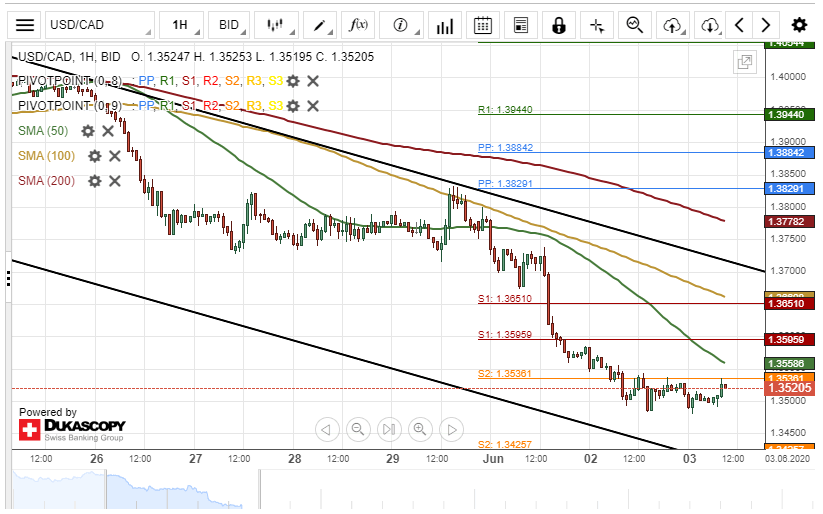This screenshot has width=823, height=514.
Task: Click the detach chart popout icon
Action: tap(745, 62)
